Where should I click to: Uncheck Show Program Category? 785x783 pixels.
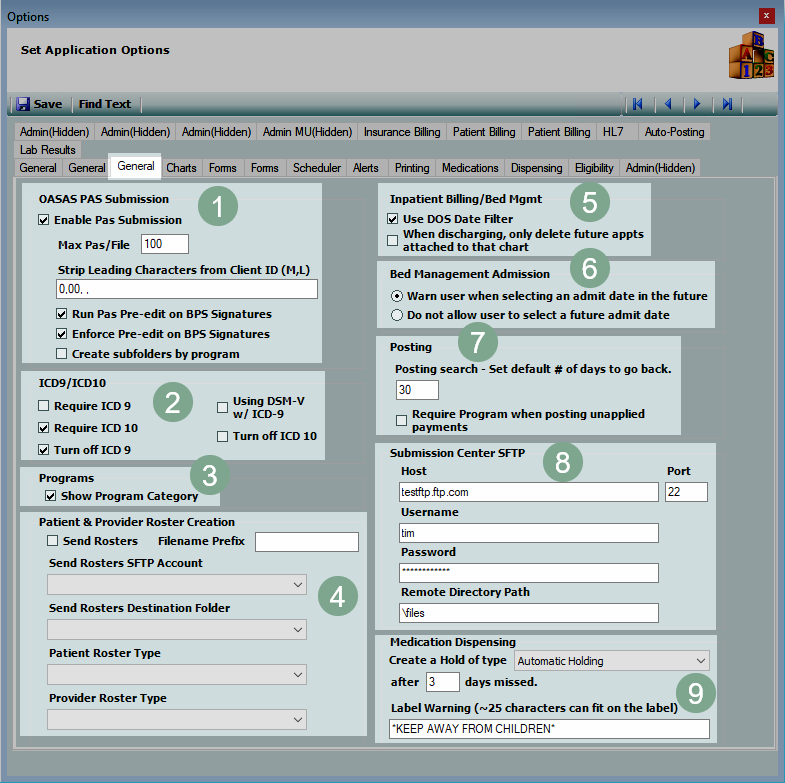coord(51,496)
